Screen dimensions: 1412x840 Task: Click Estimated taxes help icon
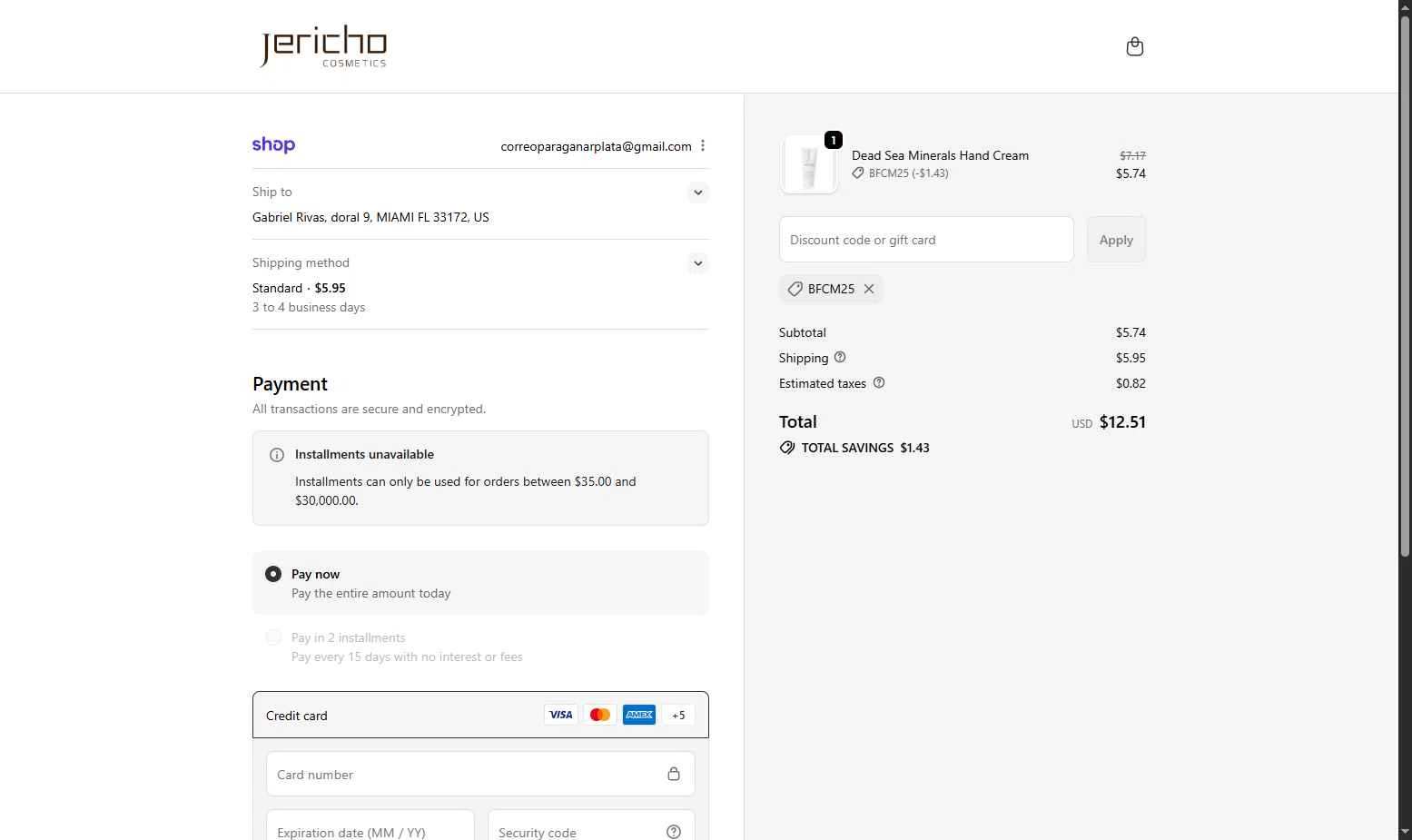(879, 382)
